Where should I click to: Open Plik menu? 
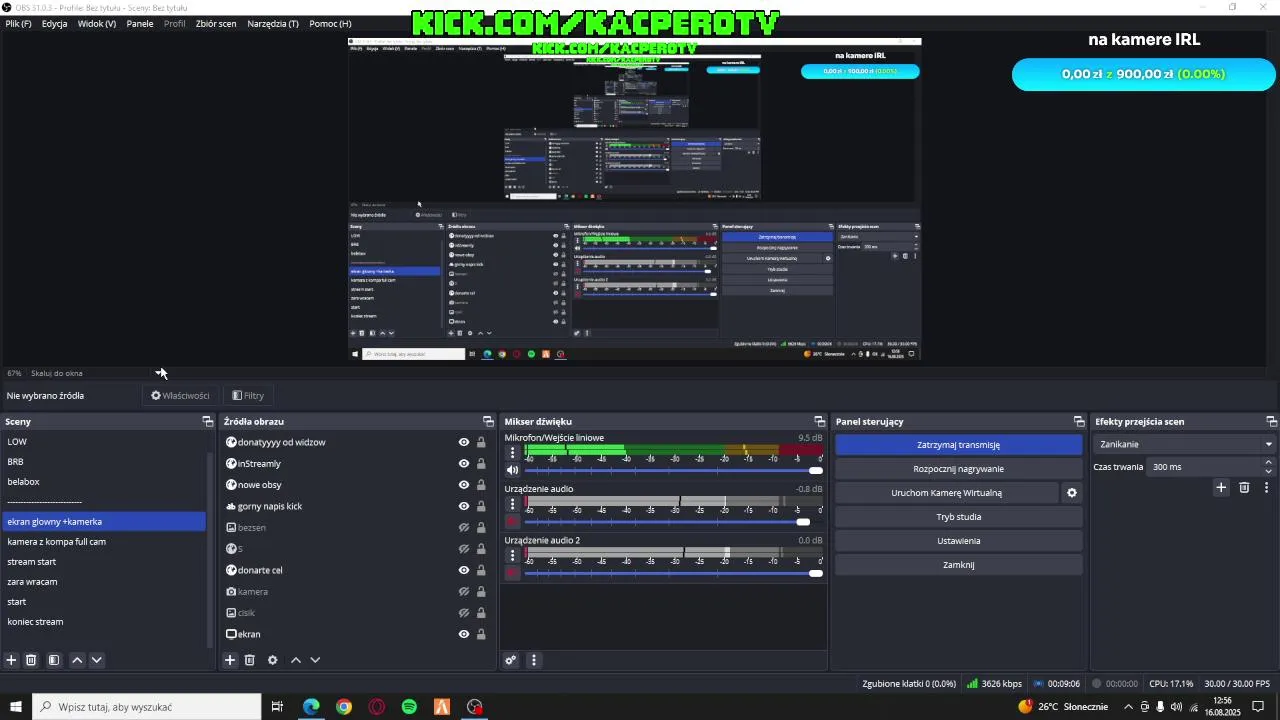click(x=18, y=23)
